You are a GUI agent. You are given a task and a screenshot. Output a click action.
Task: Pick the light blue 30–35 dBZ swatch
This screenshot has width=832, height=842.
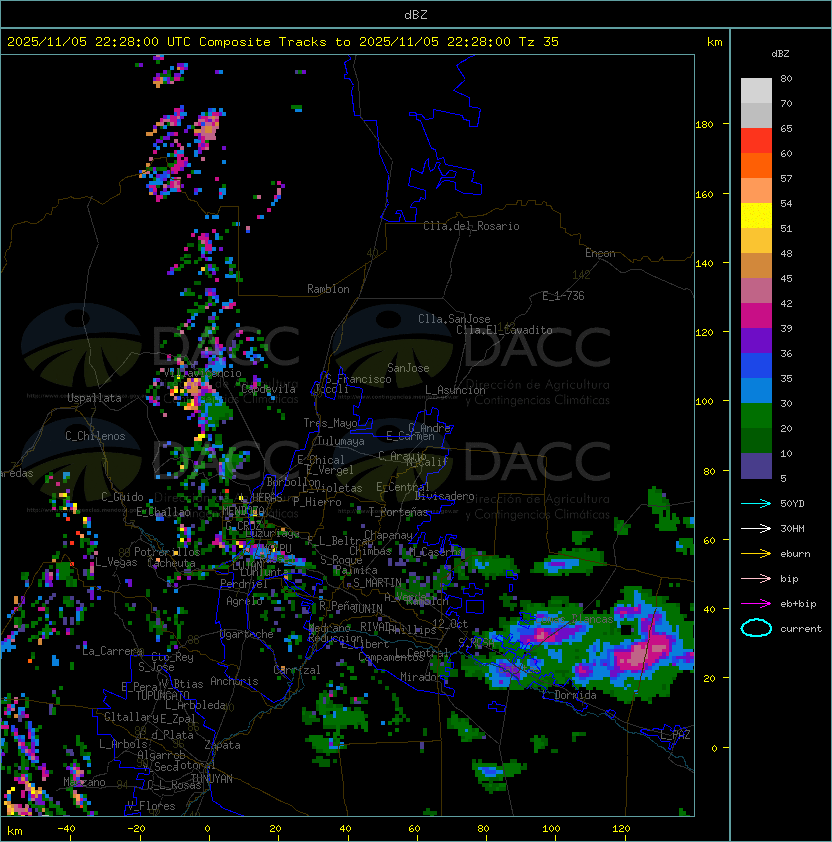click(756, 391)
